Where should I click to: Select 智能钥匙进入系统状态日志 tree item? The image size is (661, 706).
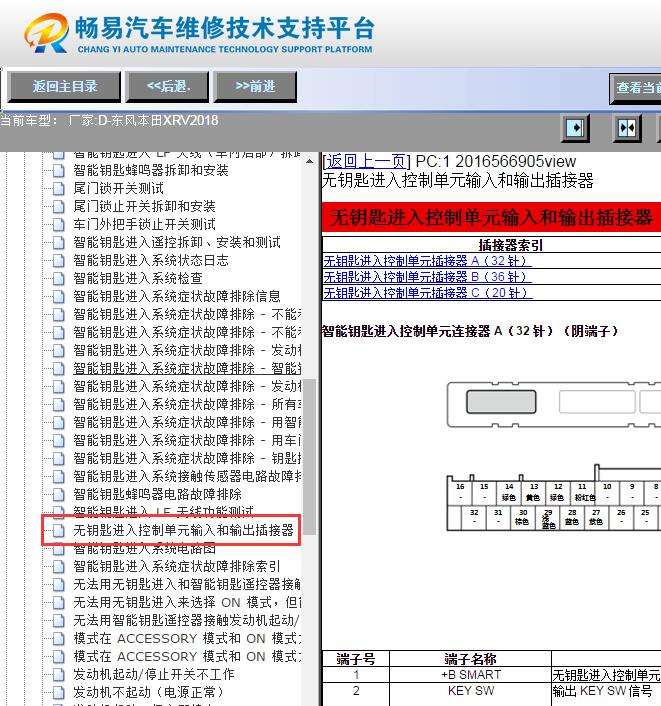(x=150, y=260)
